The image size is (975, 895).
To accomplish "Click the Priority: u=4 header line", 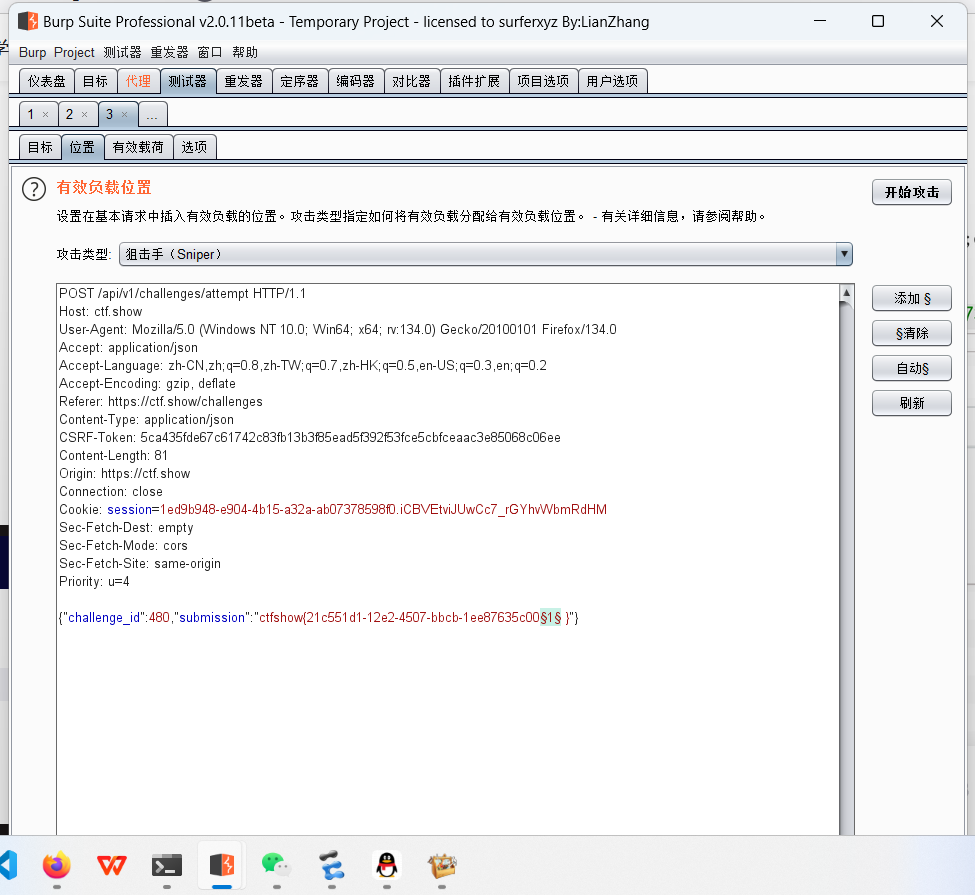I will pos(95,582).
